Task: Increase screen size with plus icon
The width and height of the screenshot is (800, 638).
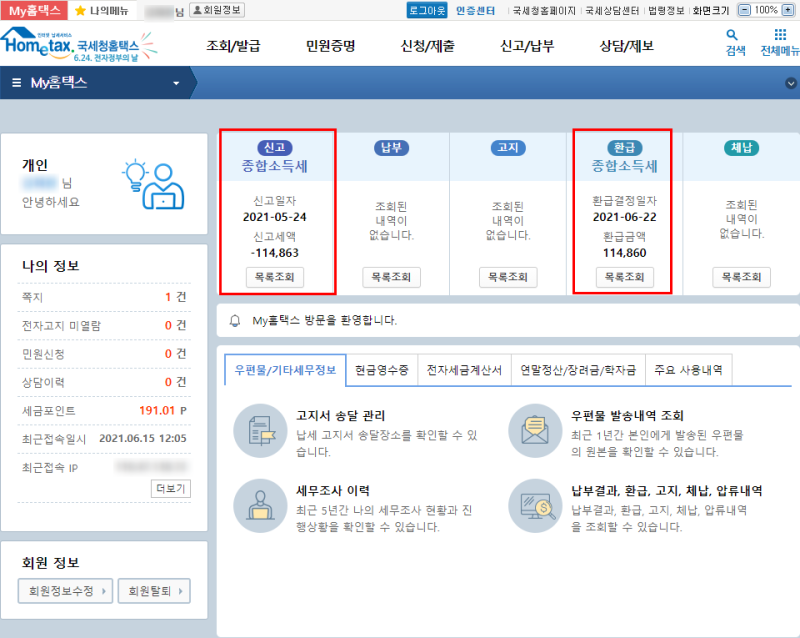Action: click(788, 10)
